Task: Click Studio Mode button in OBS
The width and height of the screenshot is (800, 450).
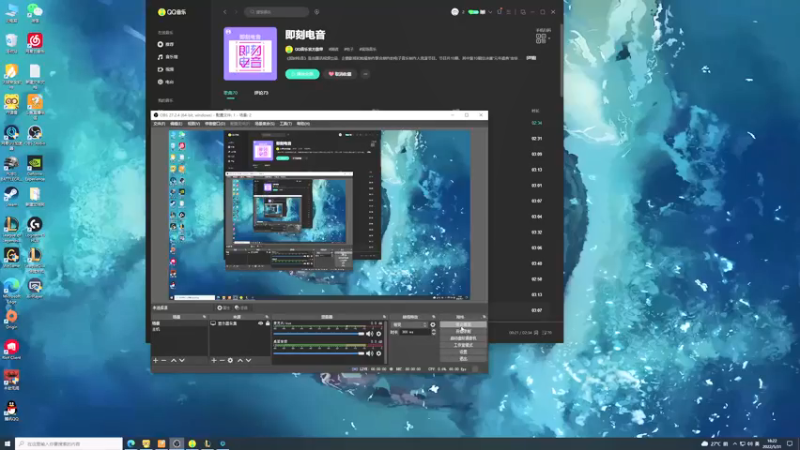Action: tap(463, 345)
